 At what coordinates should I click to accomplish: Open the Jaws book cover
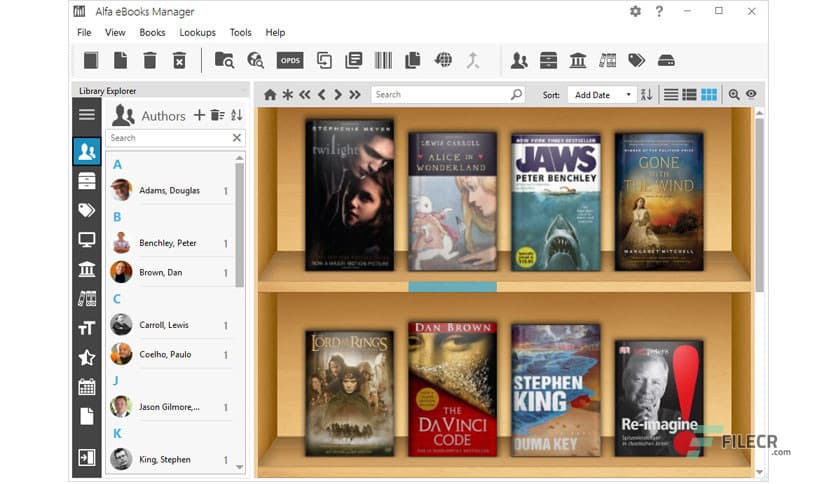556,203
